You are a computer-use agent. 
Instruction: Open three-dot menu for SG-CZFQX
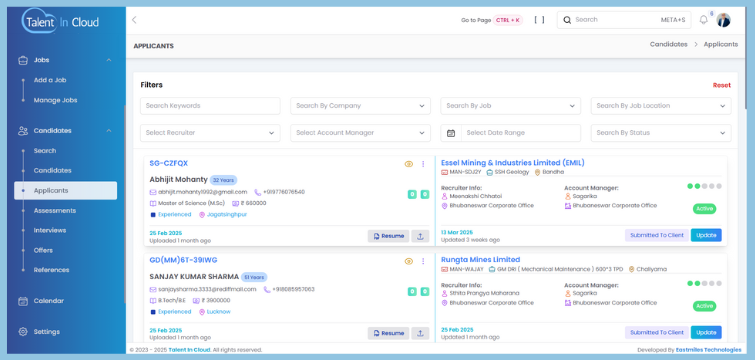click(423, 164)
